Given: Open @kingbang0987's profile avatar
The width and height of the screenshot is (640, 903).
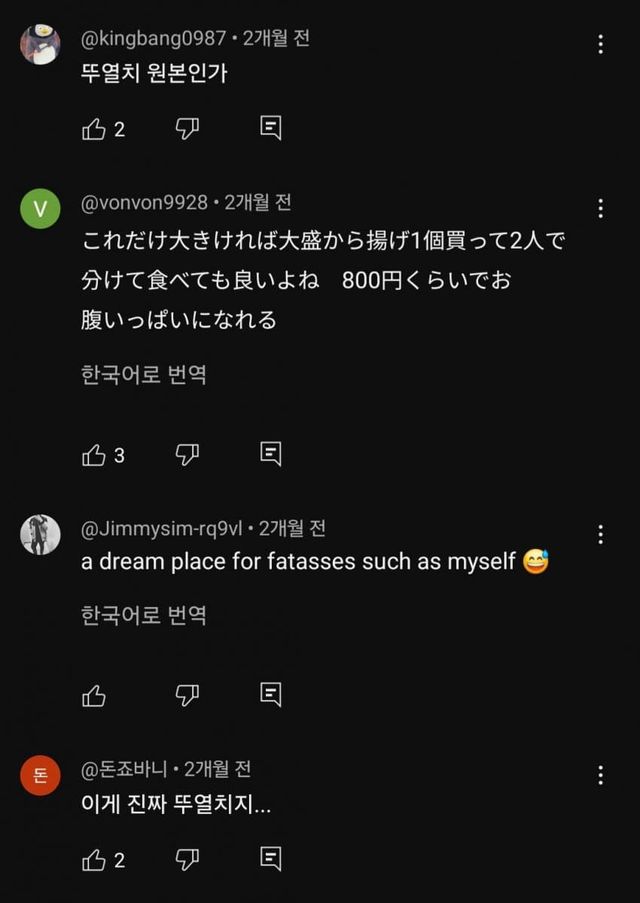Looking at the screenshot, I should point(40,44).
